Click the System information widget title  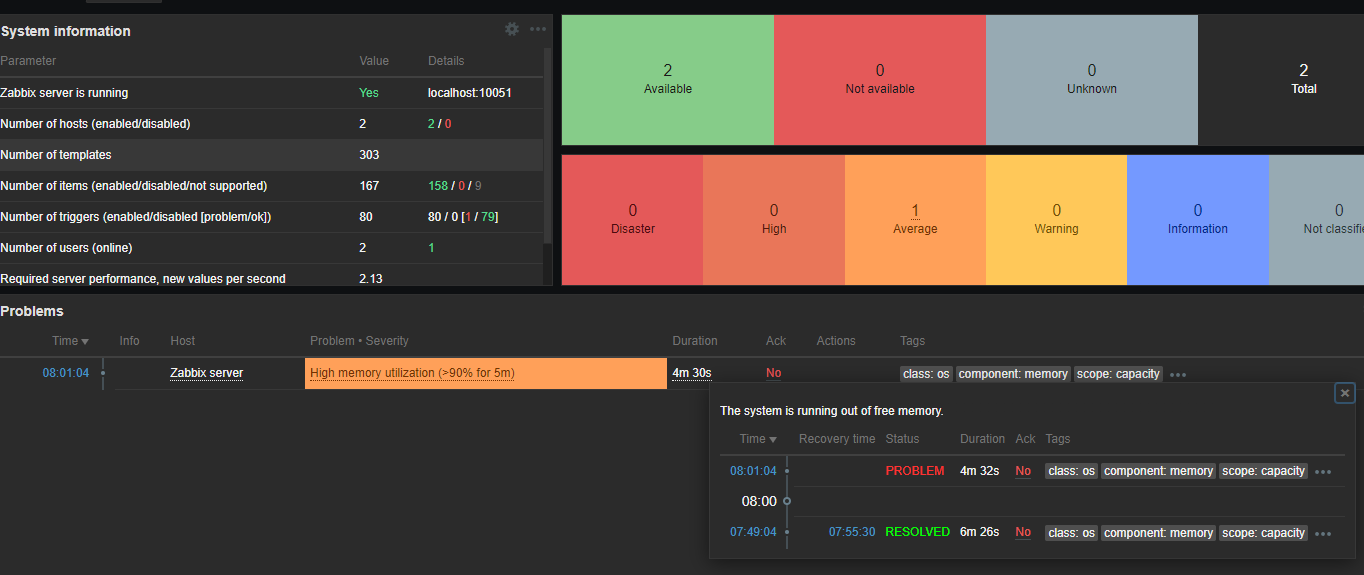point(66,31)
